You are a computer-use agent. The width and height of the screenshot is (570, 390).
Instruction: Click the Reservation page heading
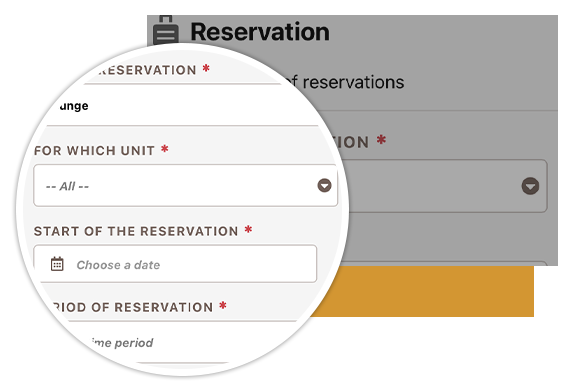coord(260,32)
